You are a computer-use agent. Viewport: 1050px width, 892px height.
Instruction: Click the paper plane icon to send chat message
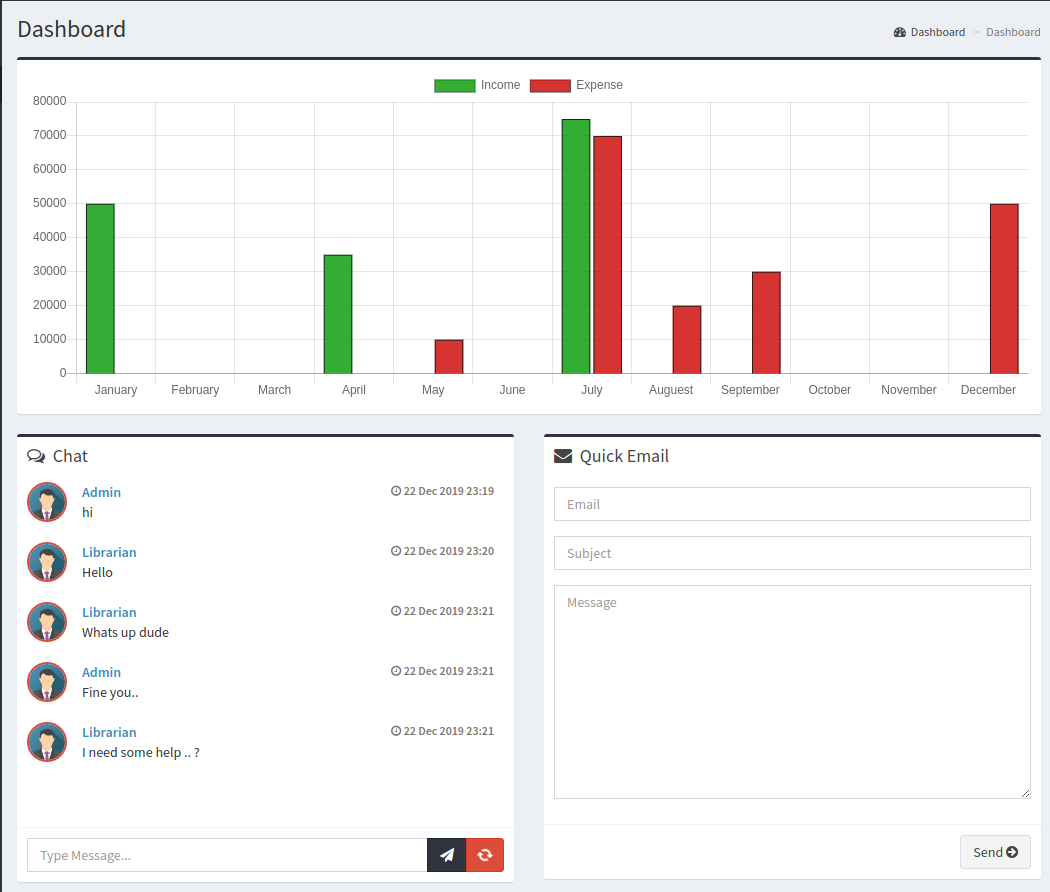coord(446,855)
